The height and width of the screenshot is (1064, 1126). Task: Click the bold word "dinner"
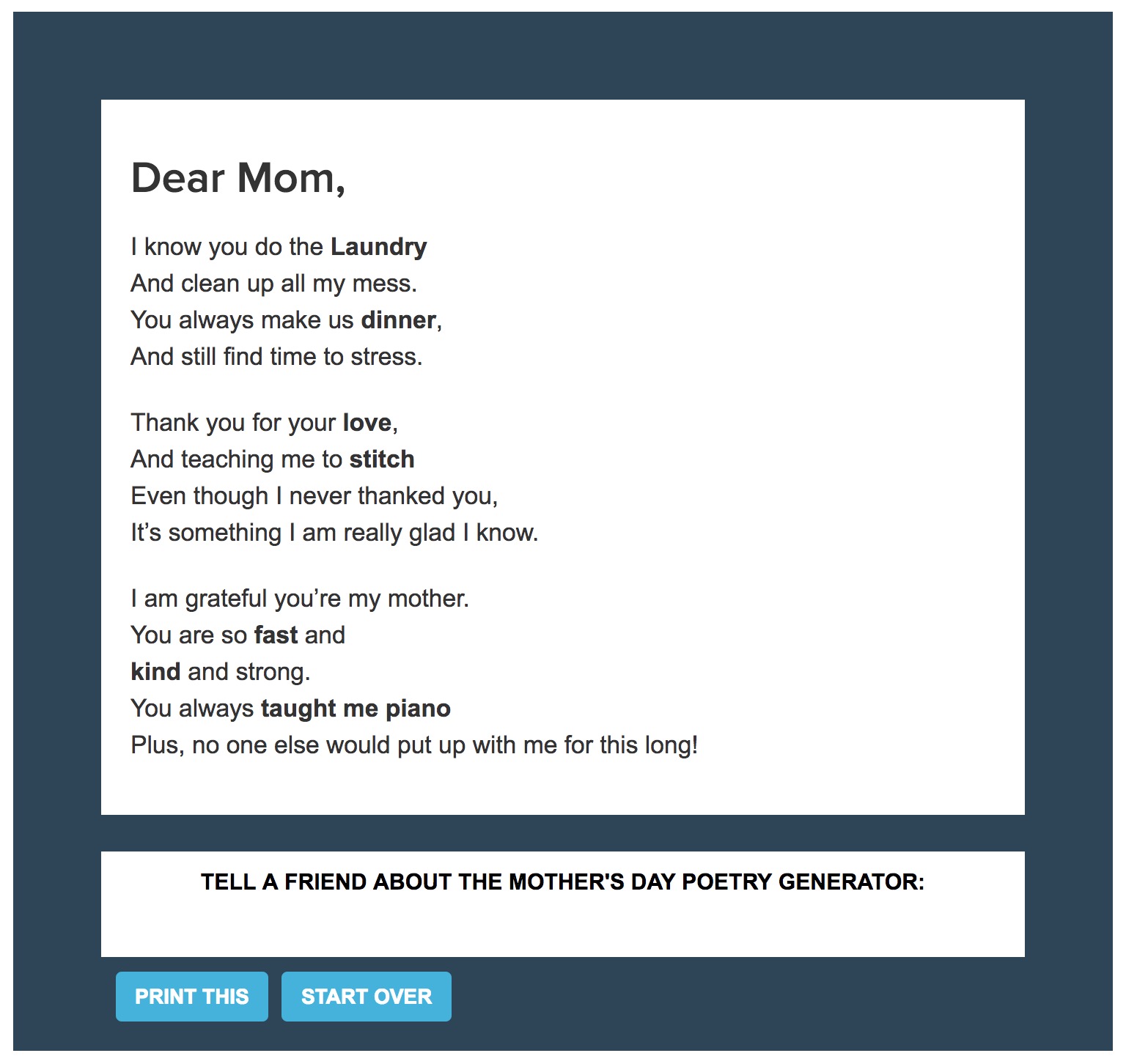tap(398, 320)
